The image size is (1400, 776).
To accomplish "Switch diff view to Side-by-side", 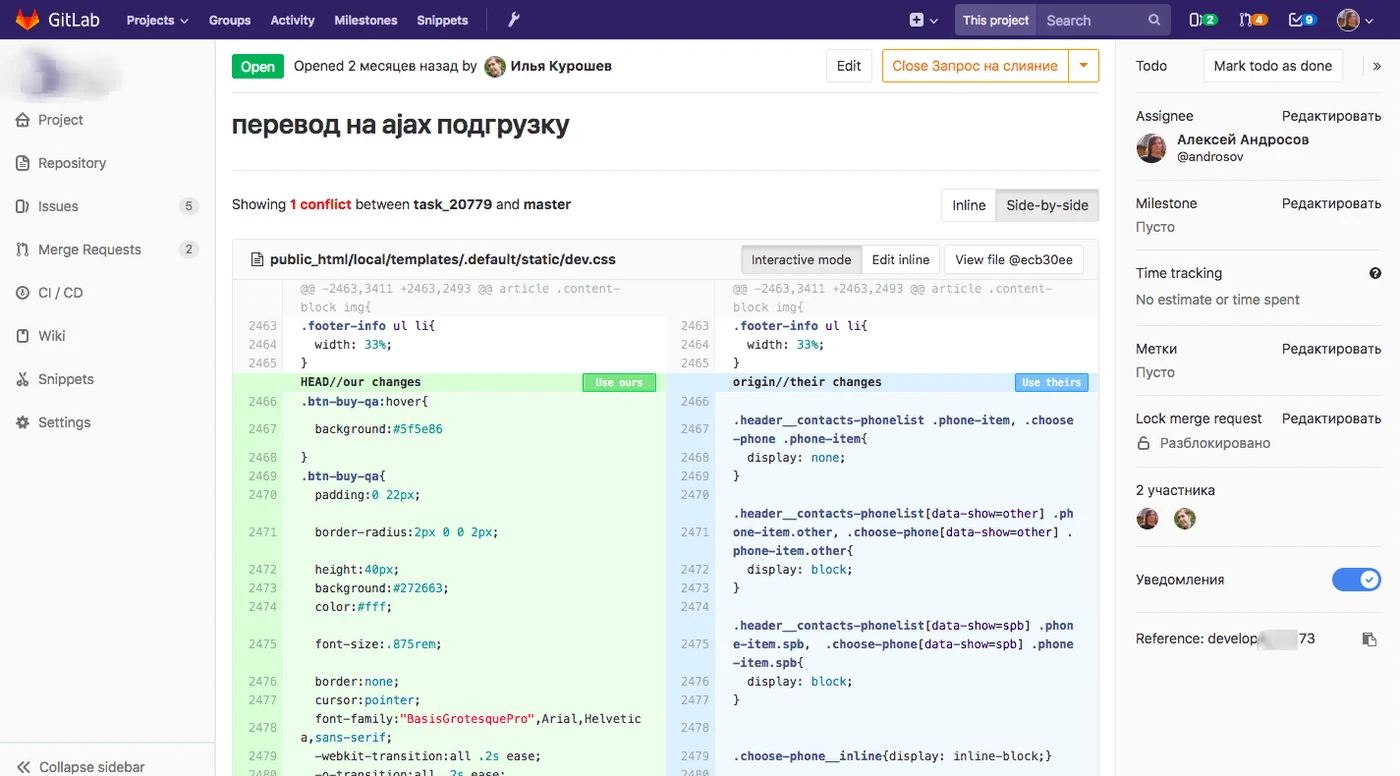I will [1047, 205].
